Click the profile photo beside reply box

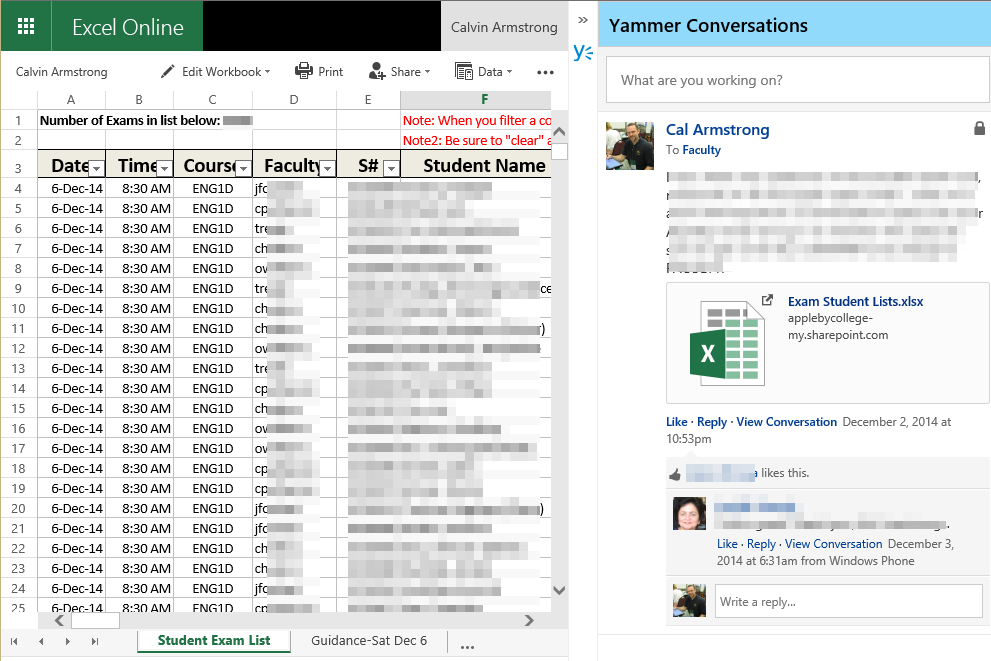pos(689,600)
